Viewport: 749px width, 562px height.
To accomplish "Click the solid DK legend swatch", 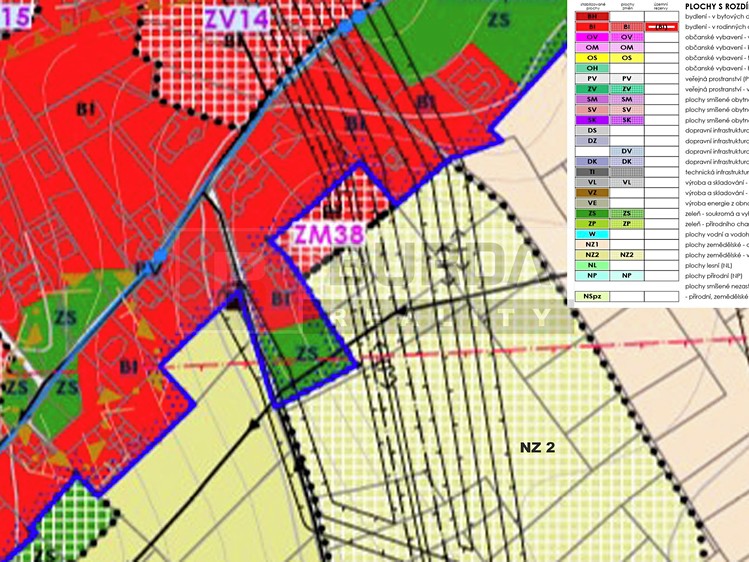I will [592, 161].
